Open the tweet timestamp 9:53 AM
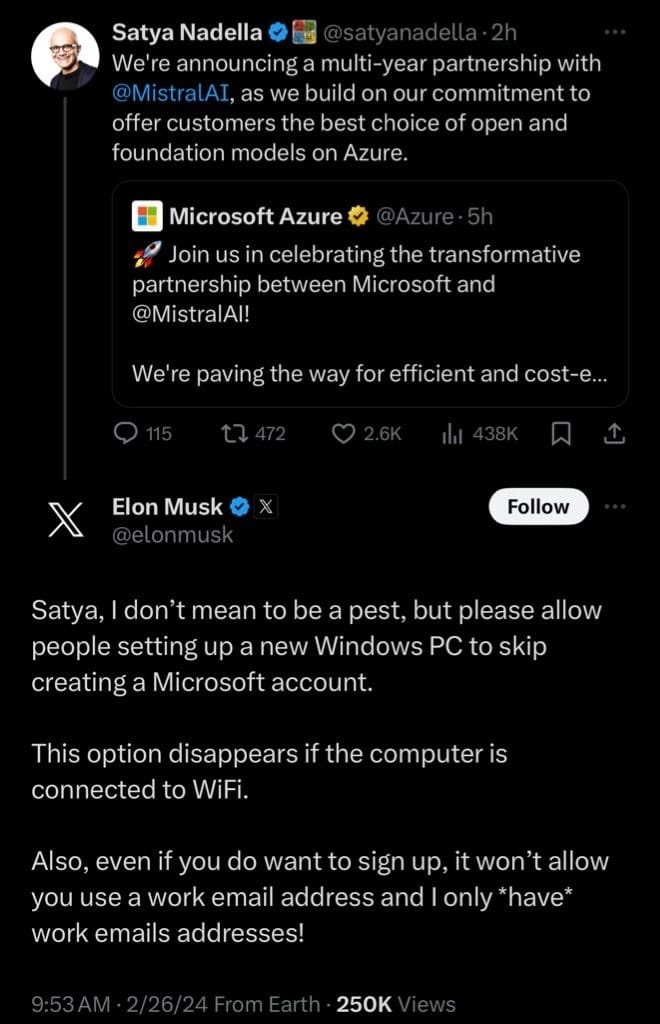 (70, 1004)
